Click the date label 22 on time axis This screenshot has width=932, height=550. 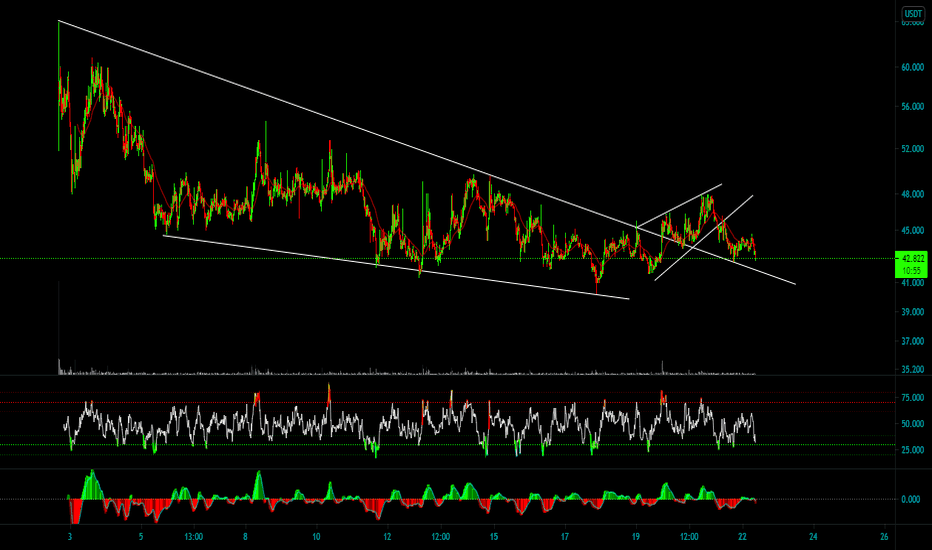[x=742, y=537]
